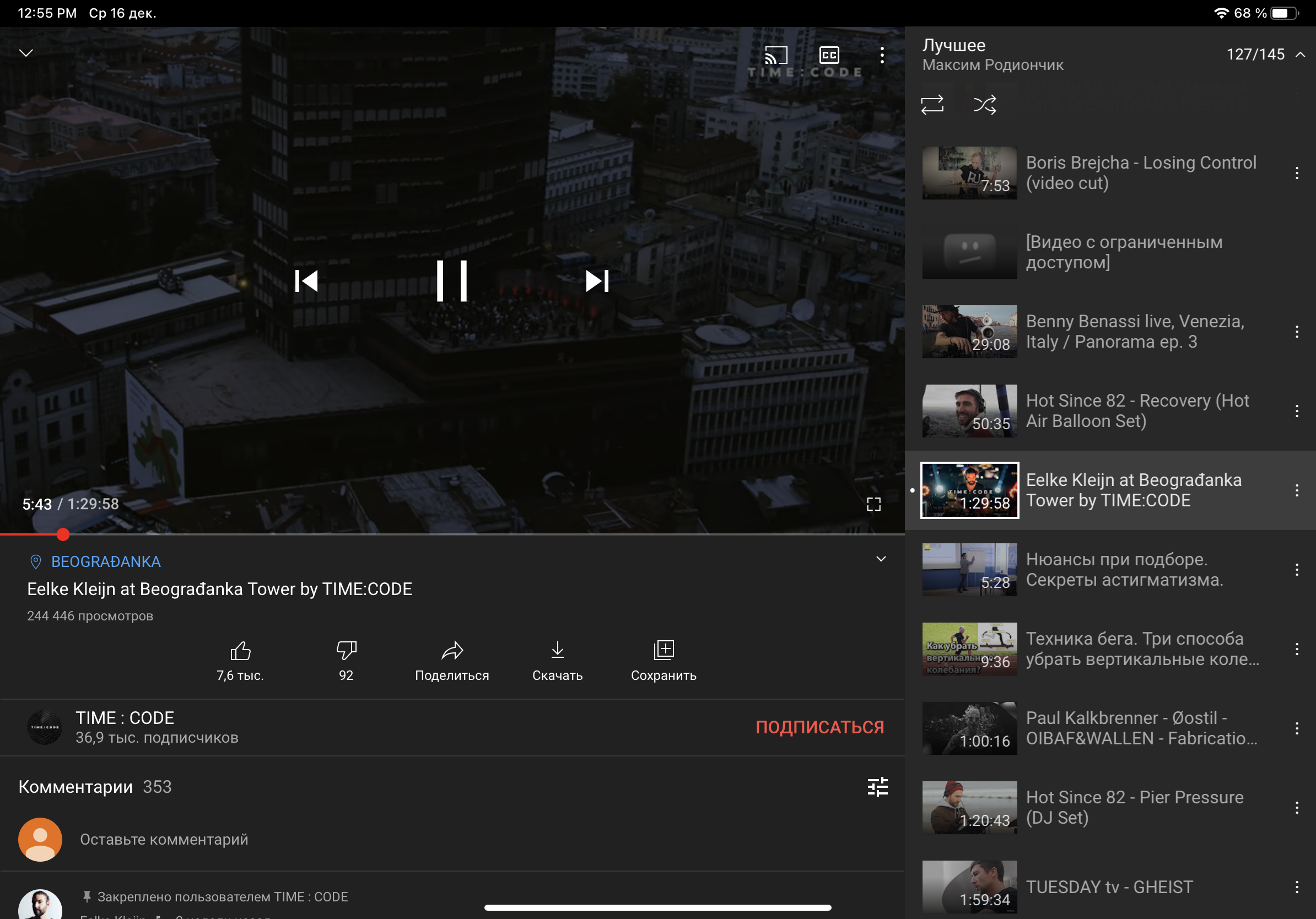Open the video player three-dot menu
Screen dimensions: 1316x919
(882, 56)
